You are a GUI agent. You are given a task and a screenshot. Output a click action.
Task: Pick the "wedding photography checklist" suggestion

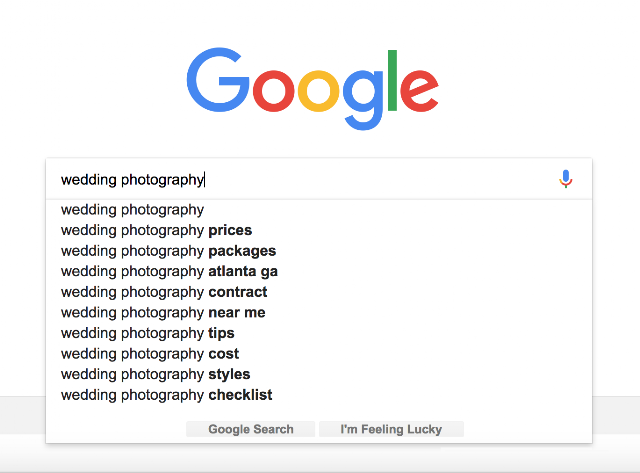point(166,395)
